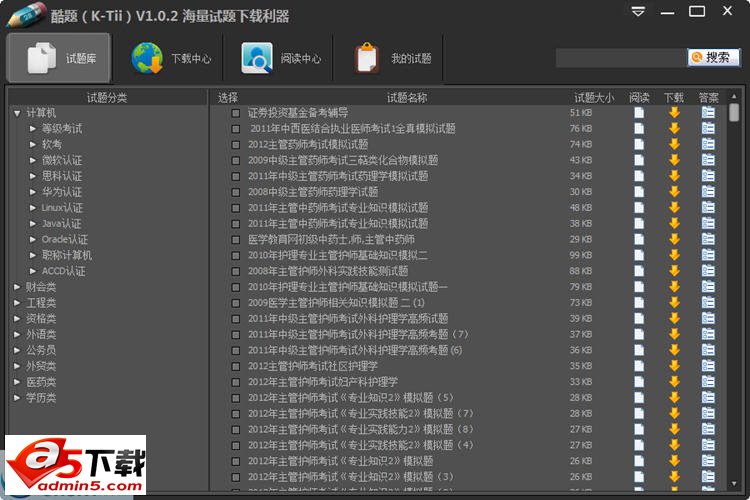Download 证券投资基金备考辅导

coord(674,113)
